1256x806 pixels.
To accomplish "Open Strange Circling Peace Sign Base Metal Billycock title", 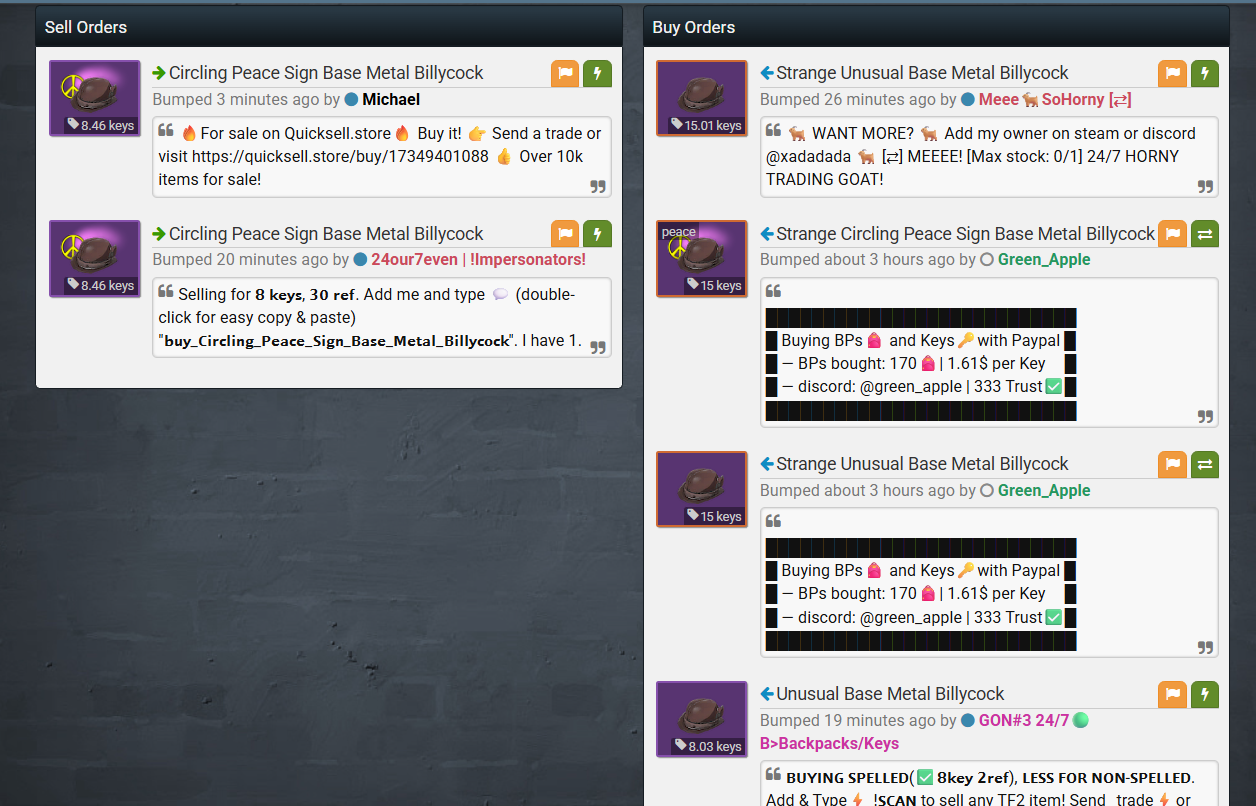I will point(965,234).
